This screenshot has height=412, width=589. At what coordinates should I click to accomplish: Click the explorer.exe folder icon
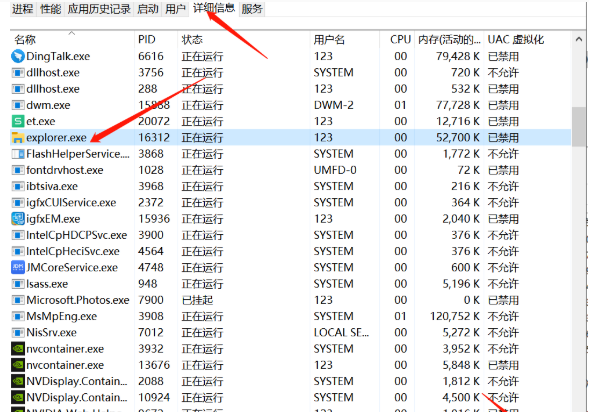(18, 137)
